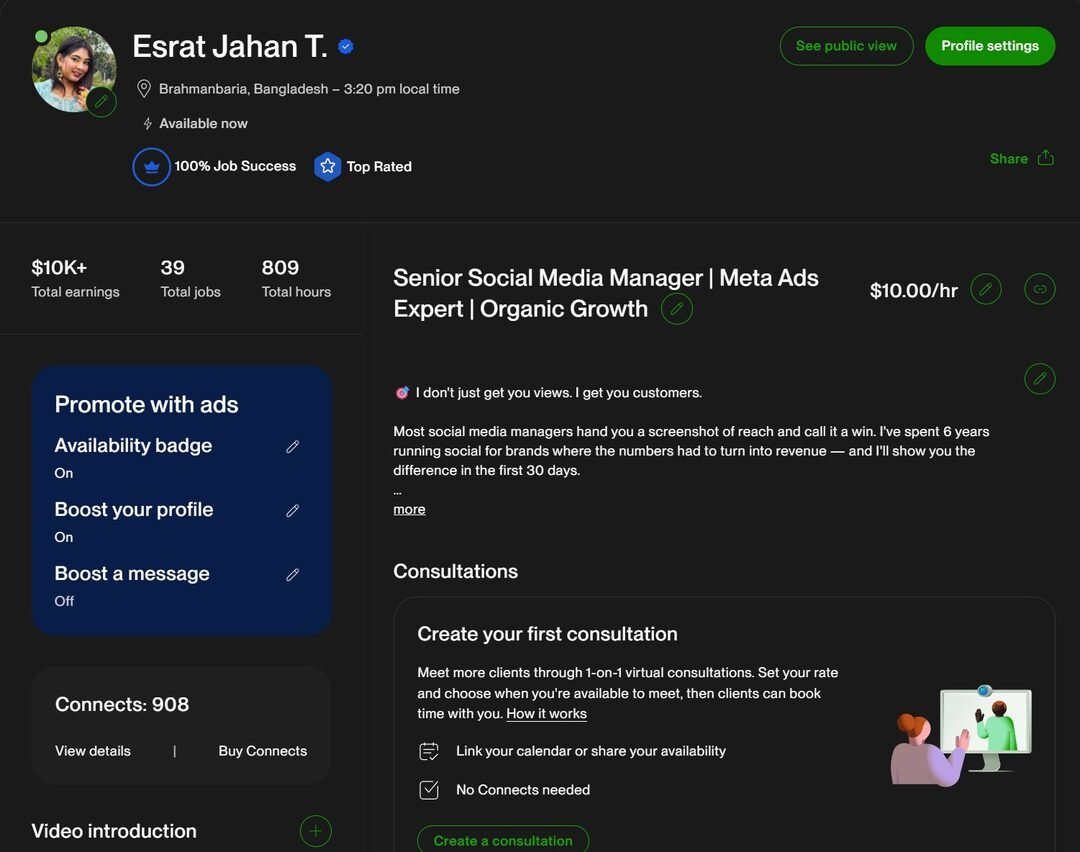Click the Senior Social Media Manager title

pos(605,293)
